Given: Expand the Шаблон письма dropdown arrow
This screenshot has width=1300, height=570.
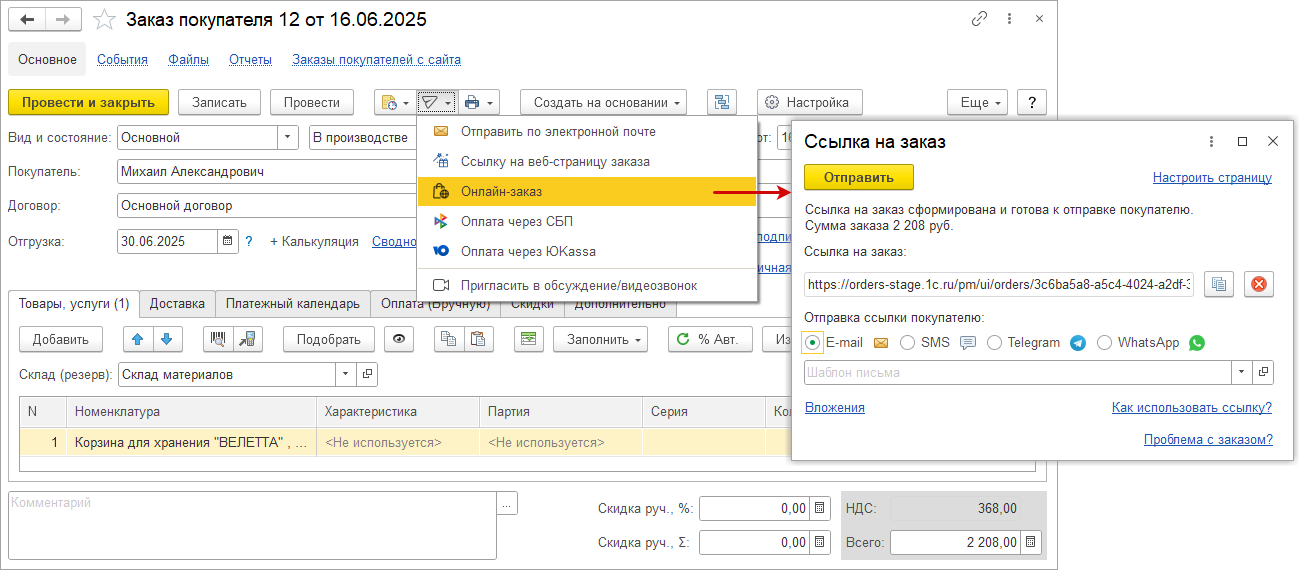Looking at the screenshot, I should click(1241, 372).
